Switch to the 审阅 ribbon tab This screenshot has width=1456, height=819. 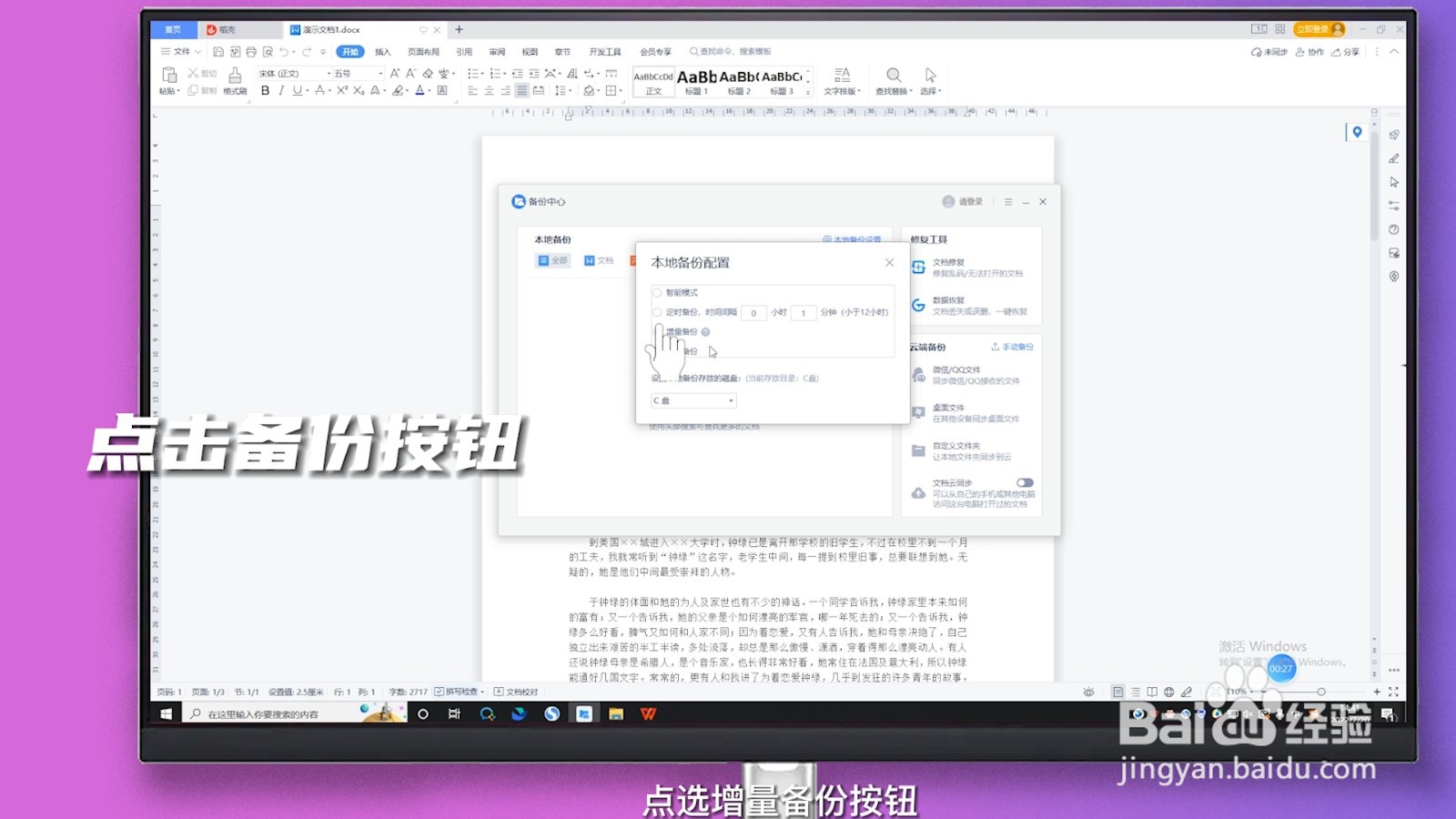497,52
